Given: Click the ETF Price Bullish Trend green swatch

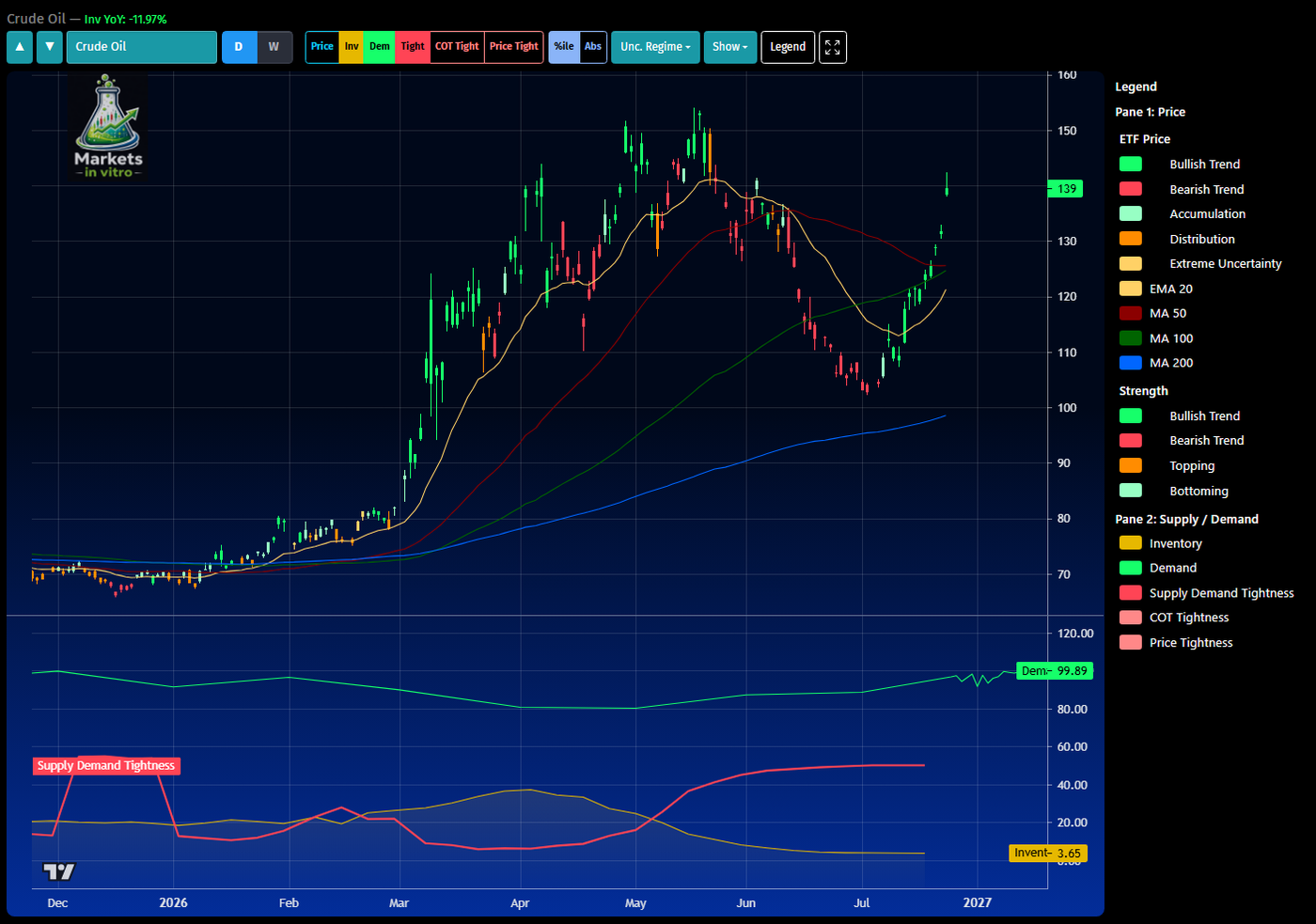Looking at the screenshot, I should click(1131, 164).
